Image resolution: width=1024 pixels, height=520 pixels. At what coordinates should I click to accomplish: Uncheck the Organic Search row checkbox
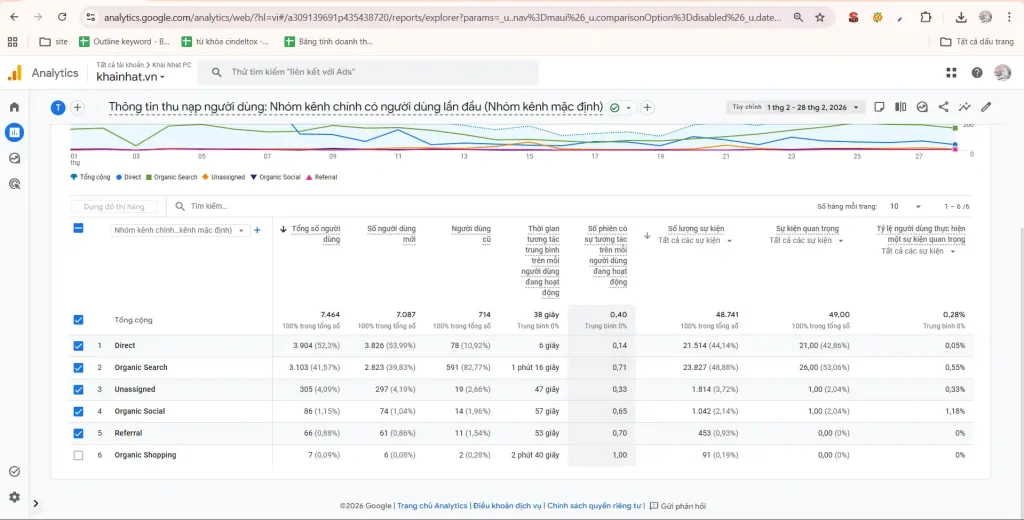78,368
